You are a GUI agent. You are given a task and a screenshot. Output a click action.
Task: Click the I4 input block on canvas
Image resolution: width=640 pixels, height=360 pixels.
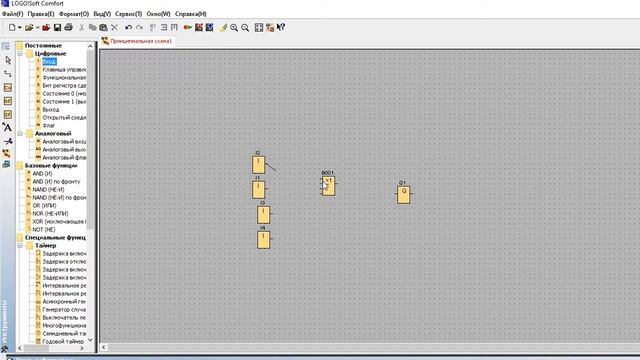(x=263, y=240)
